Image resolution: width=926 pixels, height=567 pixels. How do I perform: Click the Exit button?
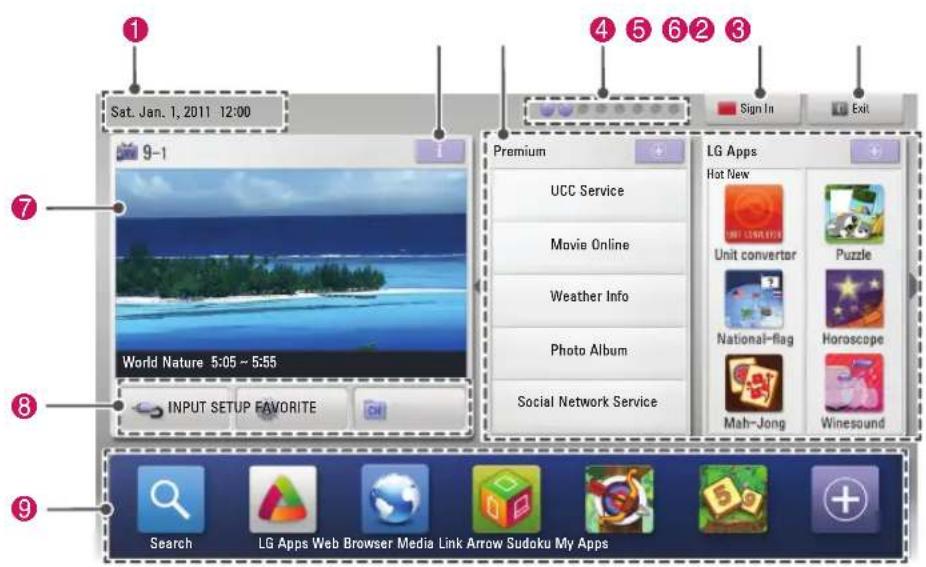(x=855, y=109)
